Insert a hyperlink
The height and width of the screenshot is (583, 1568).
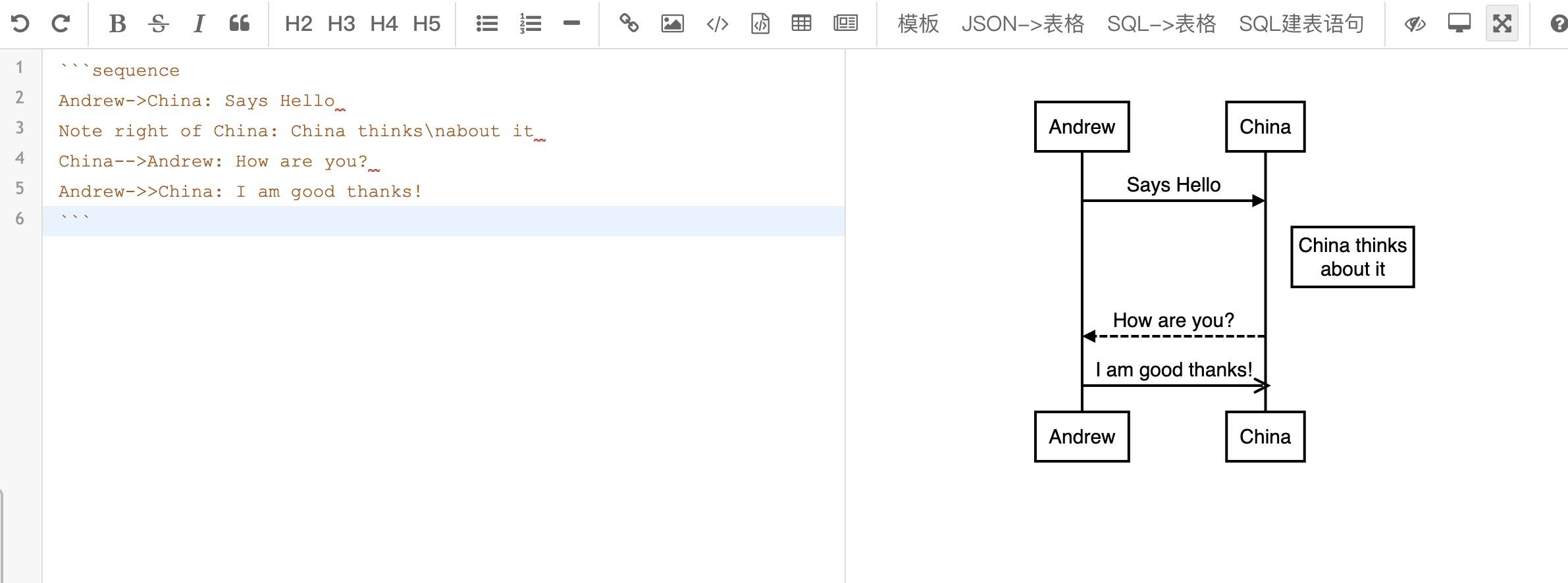[x=629, y=24]
